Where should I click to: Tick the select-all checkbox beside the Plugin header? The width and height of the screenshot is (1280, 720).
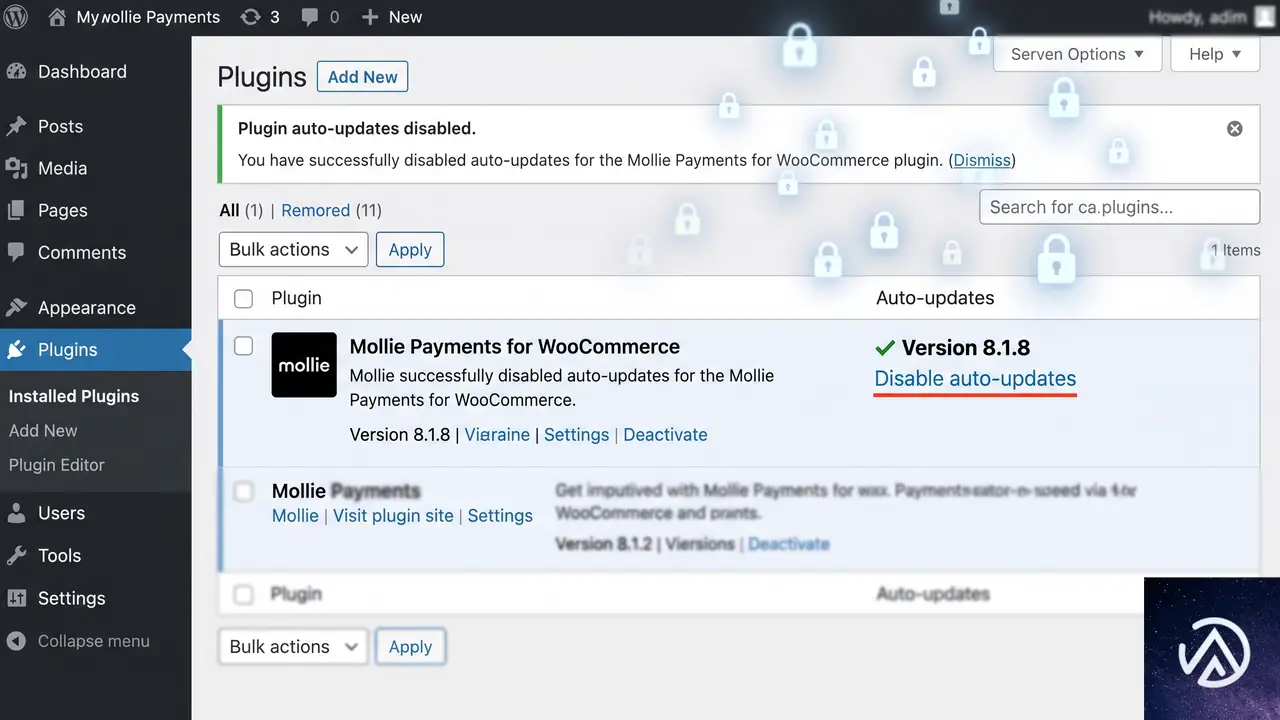coord(243,298)
